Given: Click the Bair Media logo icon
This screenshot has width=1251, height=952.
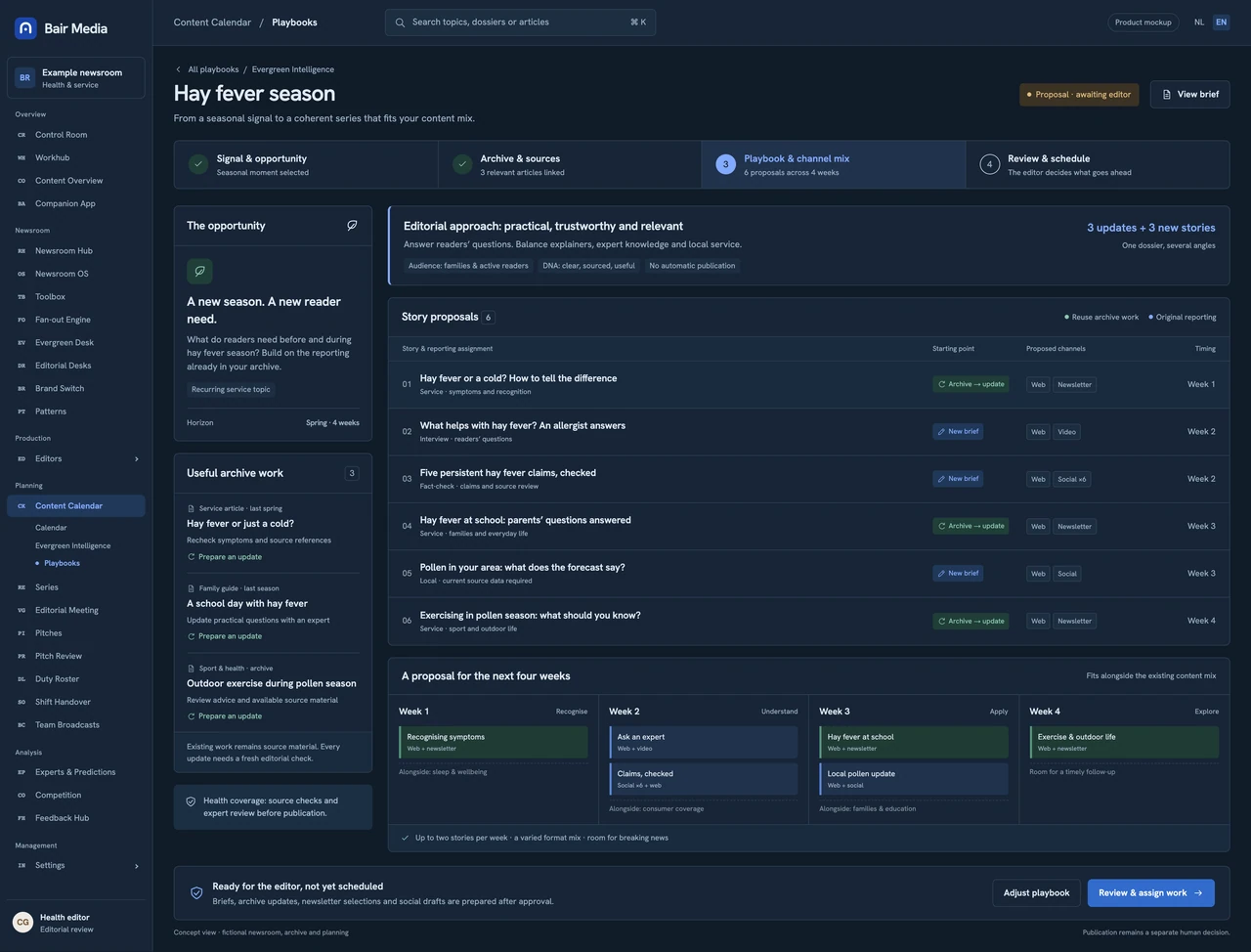Looking at the screenshot, I should pyautogui.click(x=25, y=28).
